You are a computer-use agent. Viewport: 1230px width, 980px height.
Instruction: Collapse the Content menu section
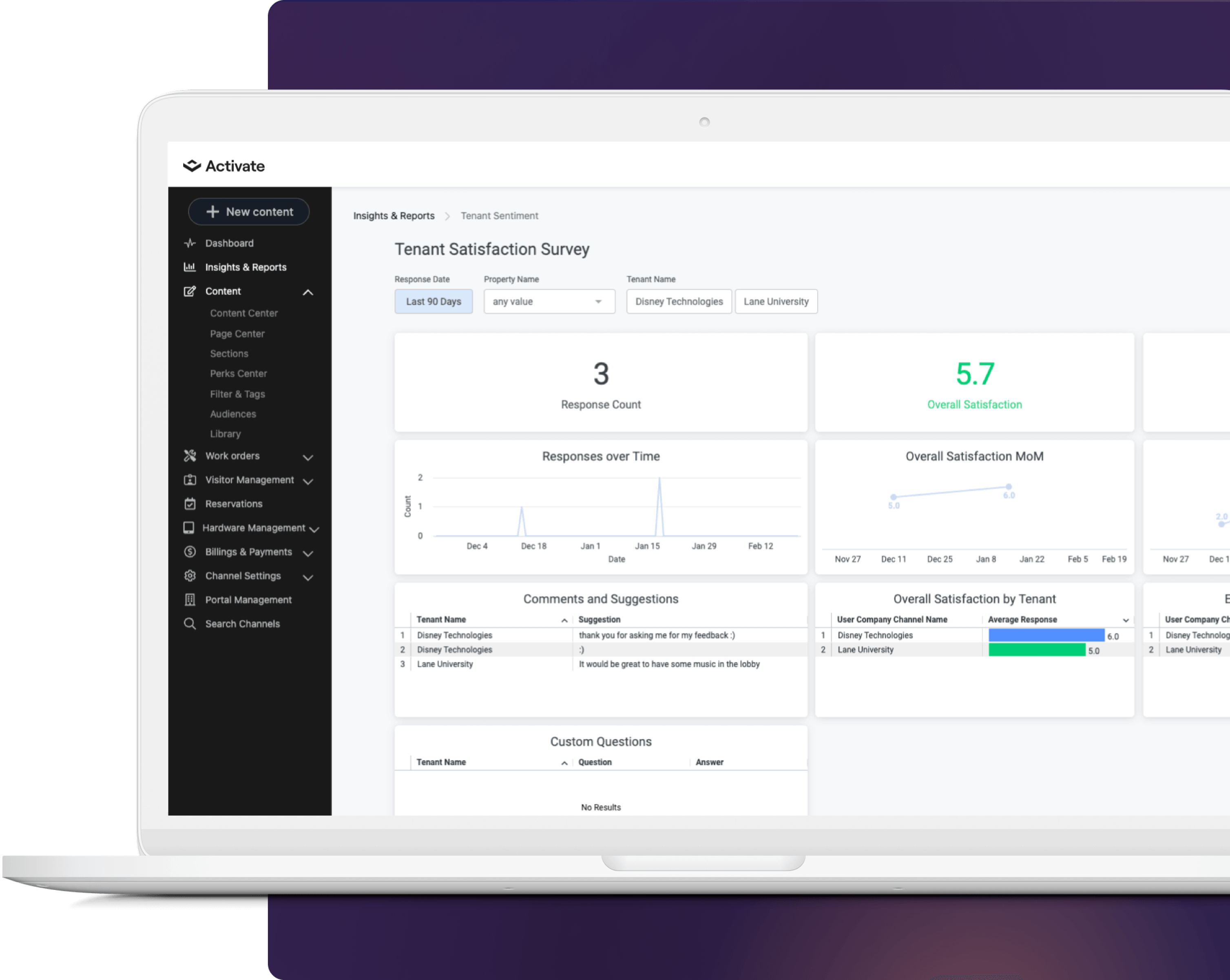pos(307,292)
